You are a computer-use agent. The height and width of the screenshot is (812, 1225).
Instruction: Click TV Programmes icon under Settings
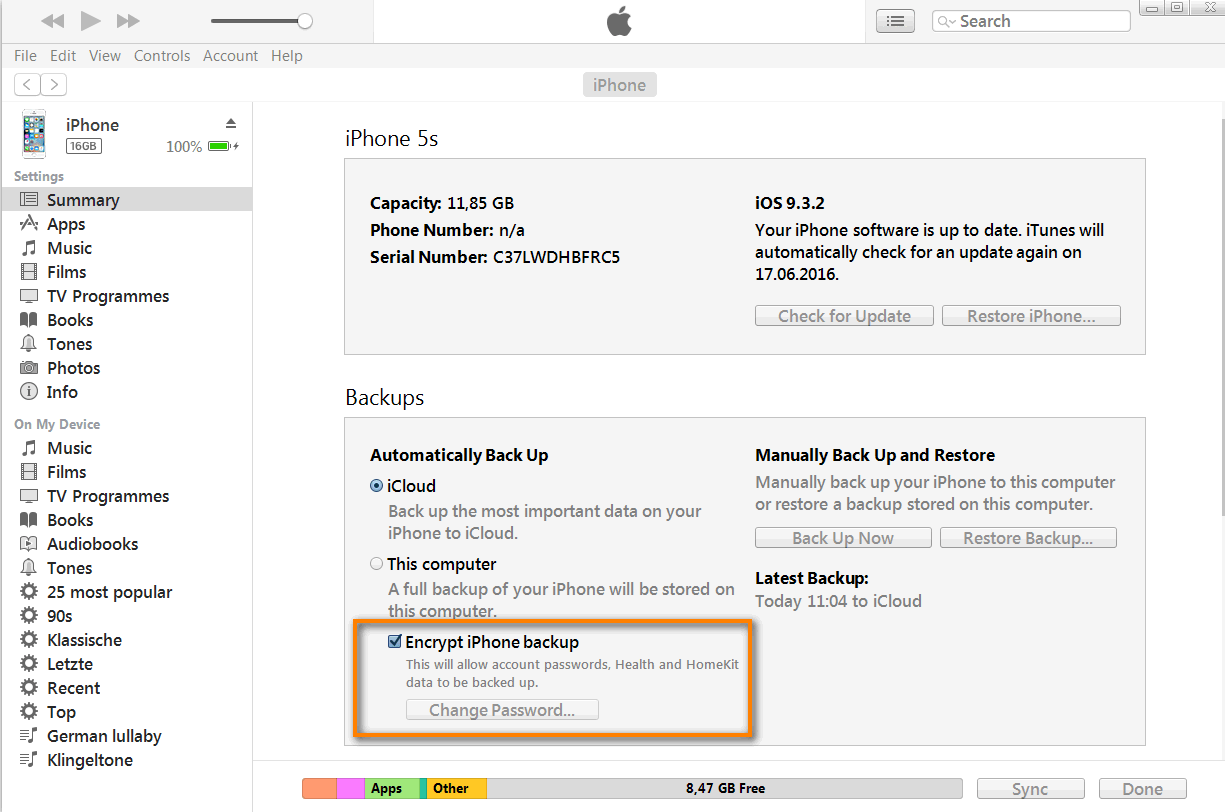click(x=29, y=296)
